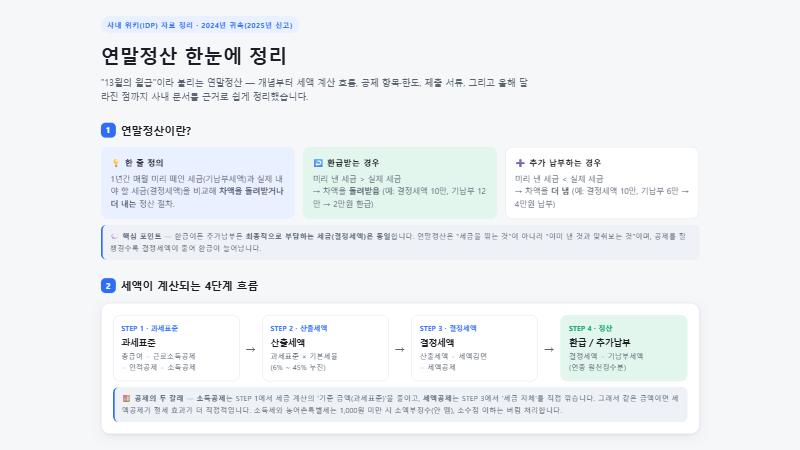Select the 한 줄 정의 blue card
This screenshot has height=450, width=800.
pos(197,183)
